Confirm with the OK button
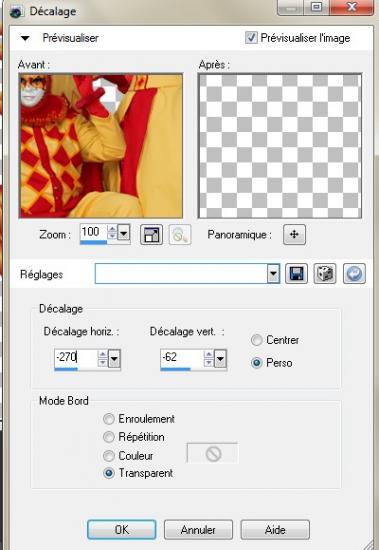This screenshot has width=379, height=550. tap(121, 530)
